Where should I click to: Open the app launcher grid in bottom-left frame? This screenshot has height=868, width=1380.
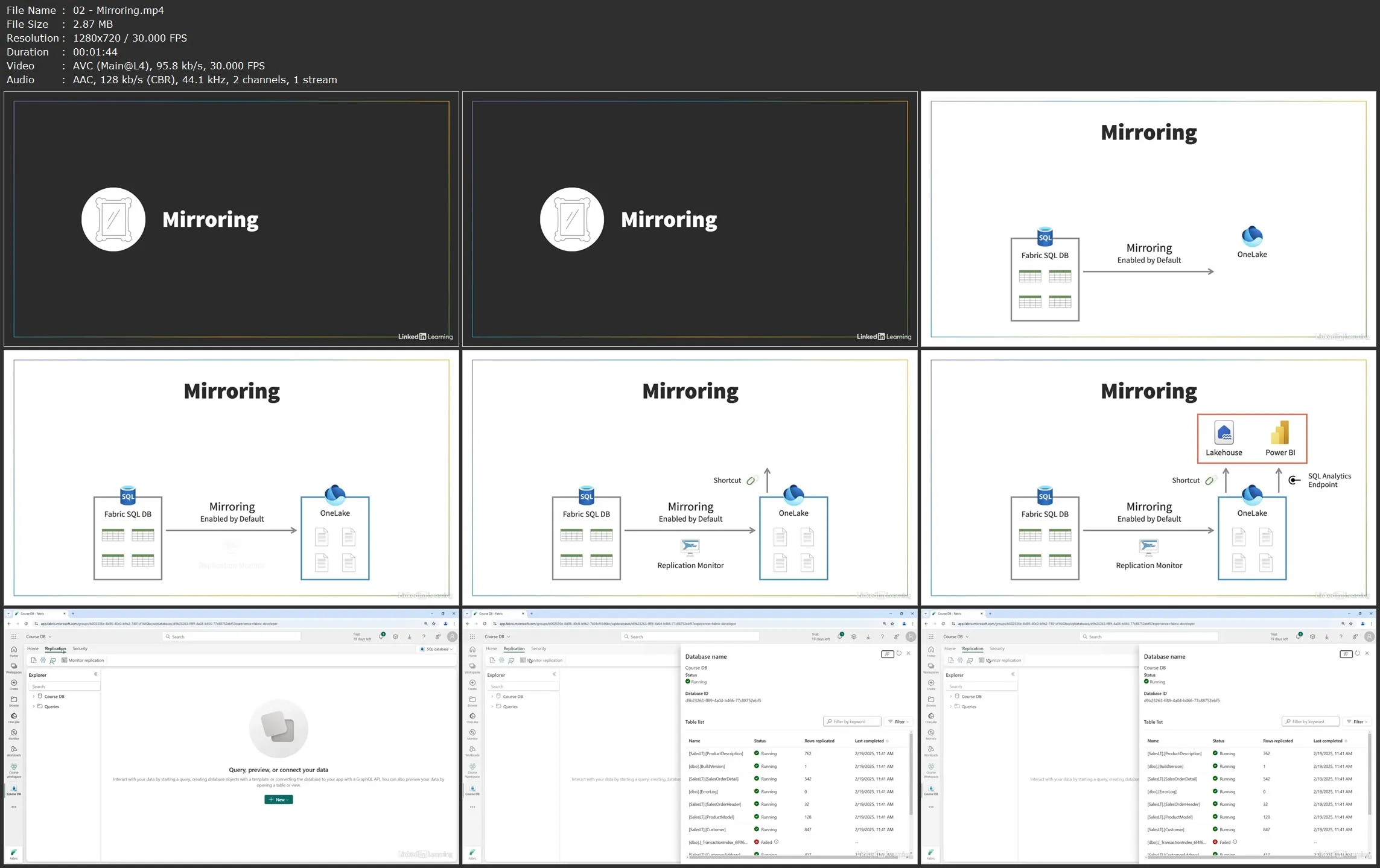(x=13, y=636)
